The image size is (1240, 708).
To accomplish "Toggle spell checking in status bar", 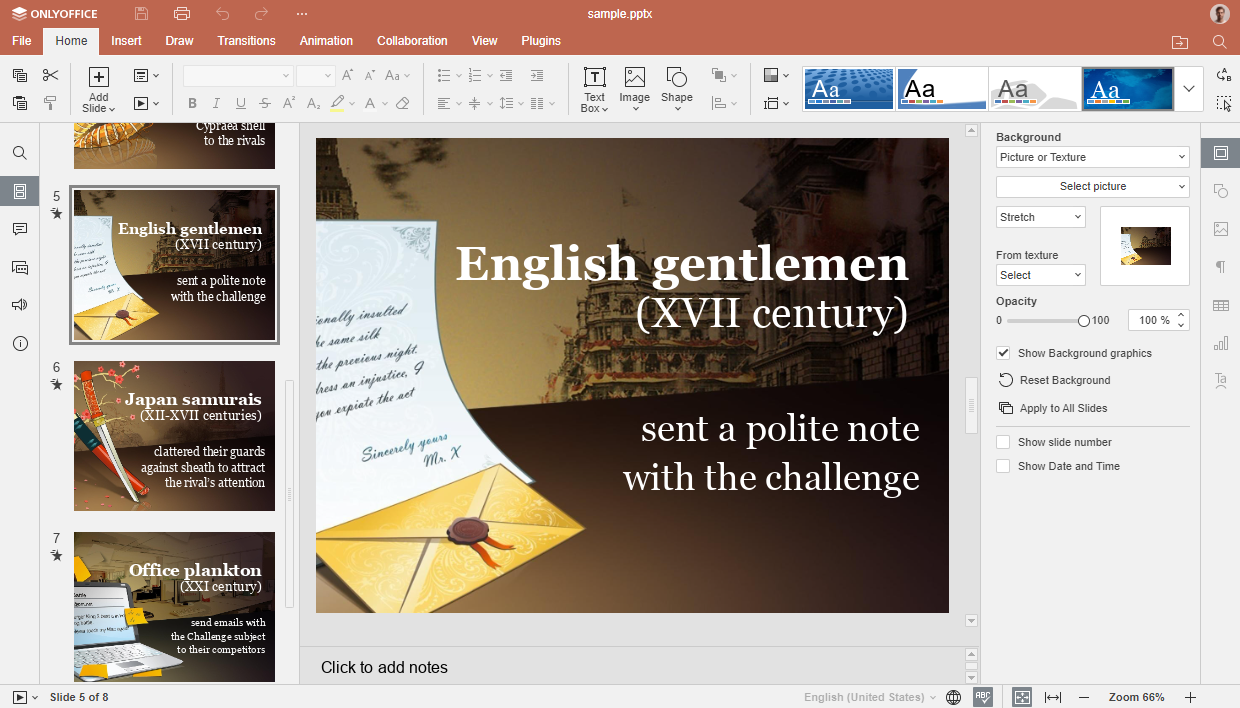I will point(983,697).
